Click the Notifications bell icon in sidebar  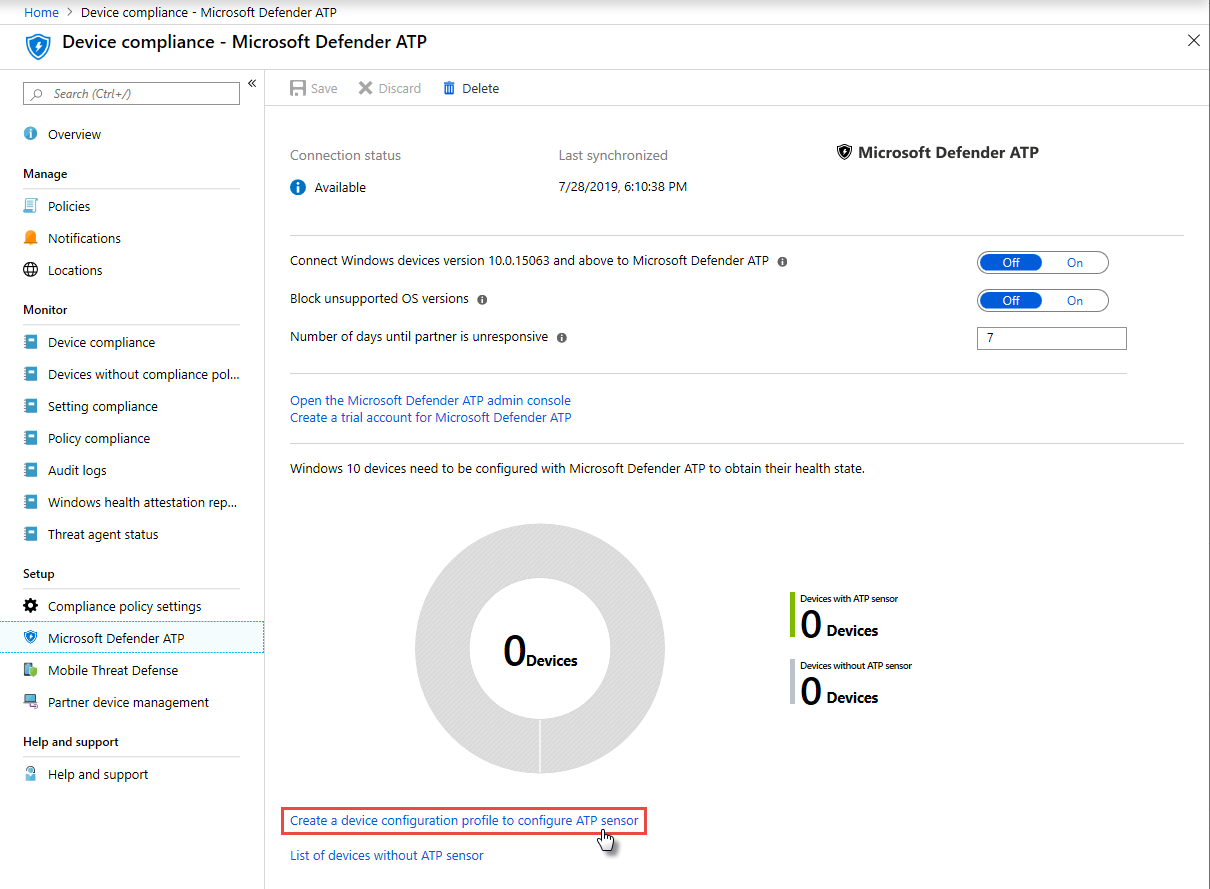click(30, 238)
